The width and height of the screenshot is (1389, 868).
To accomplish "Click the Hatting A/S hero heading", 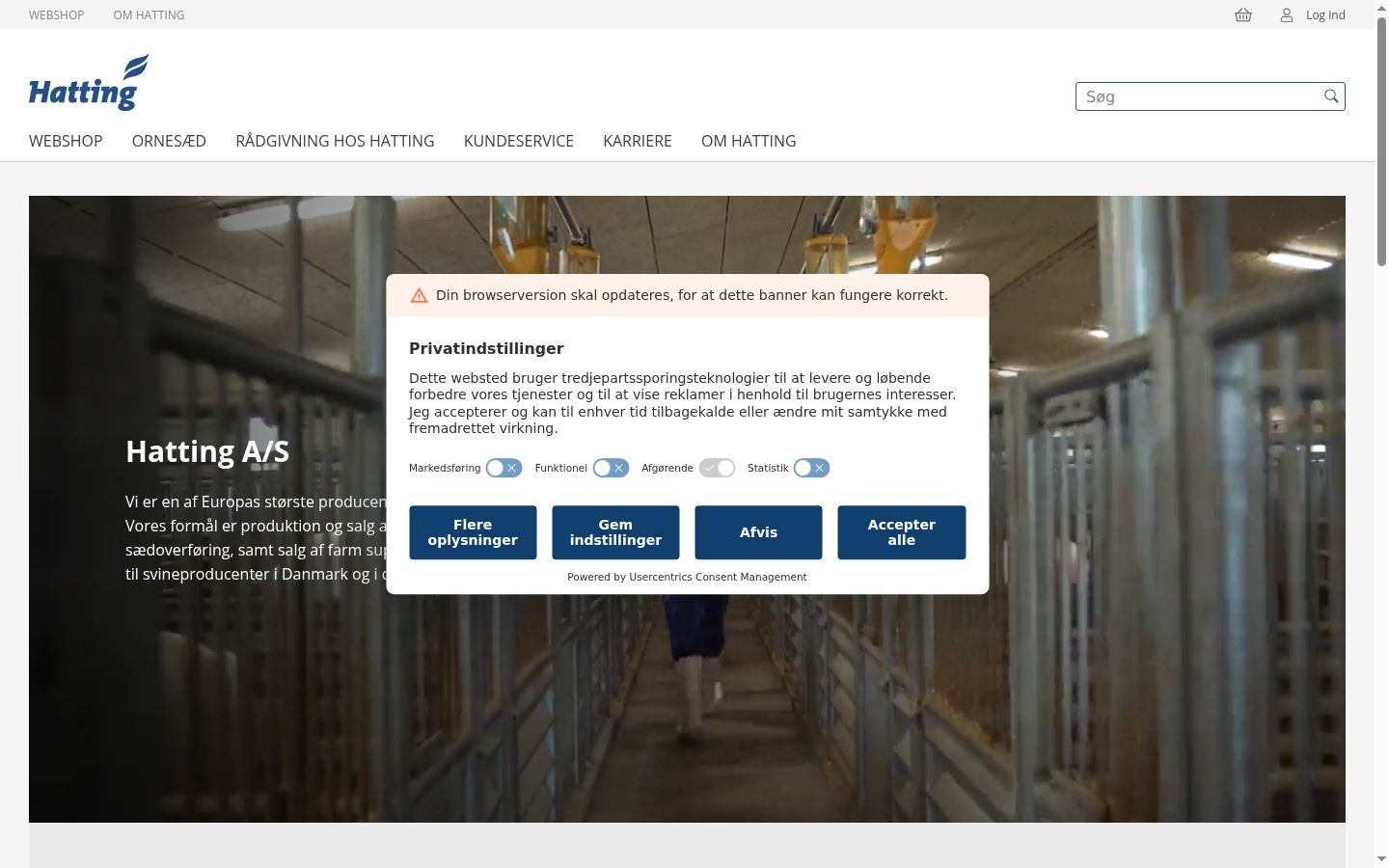I will (x=207, y=451).
